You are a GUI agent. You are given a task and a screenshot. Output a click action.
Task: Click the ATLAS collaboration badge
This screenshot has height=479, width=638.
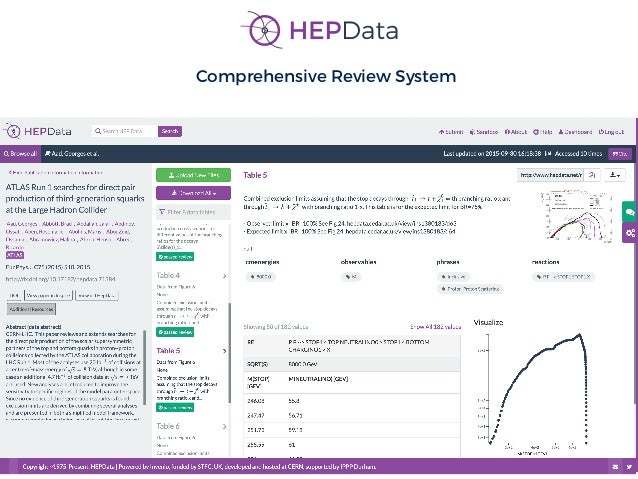15,255
